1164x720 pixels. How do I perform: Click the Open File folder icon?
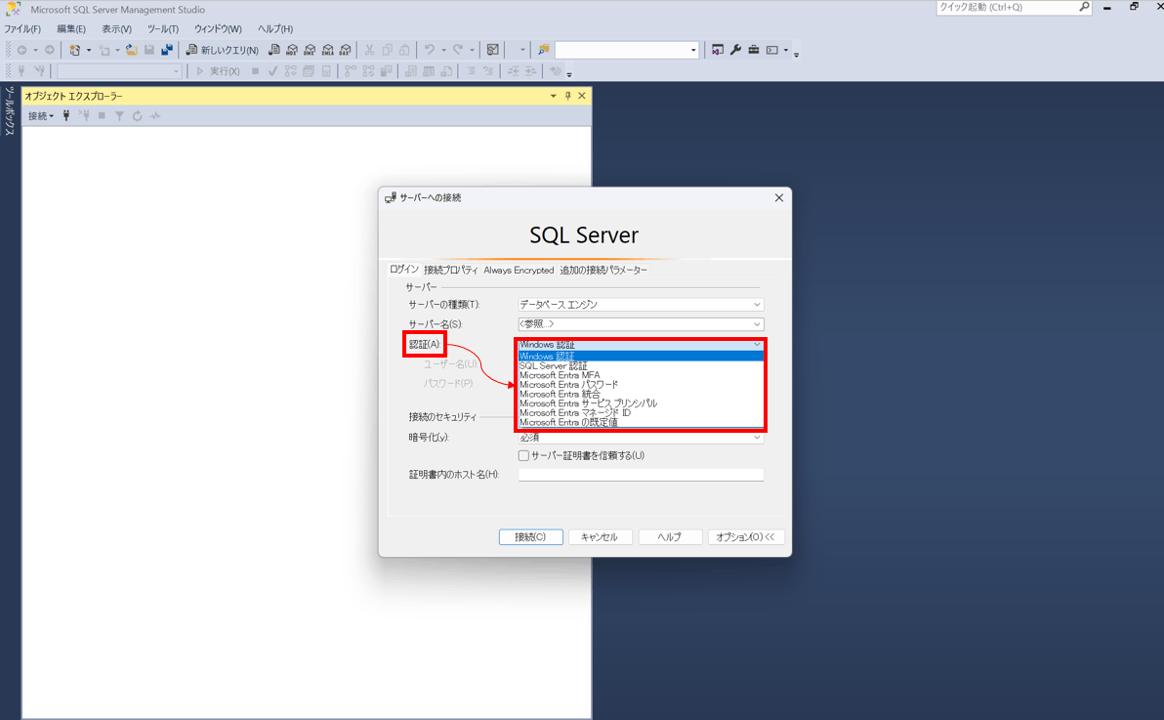click(131, 50)
